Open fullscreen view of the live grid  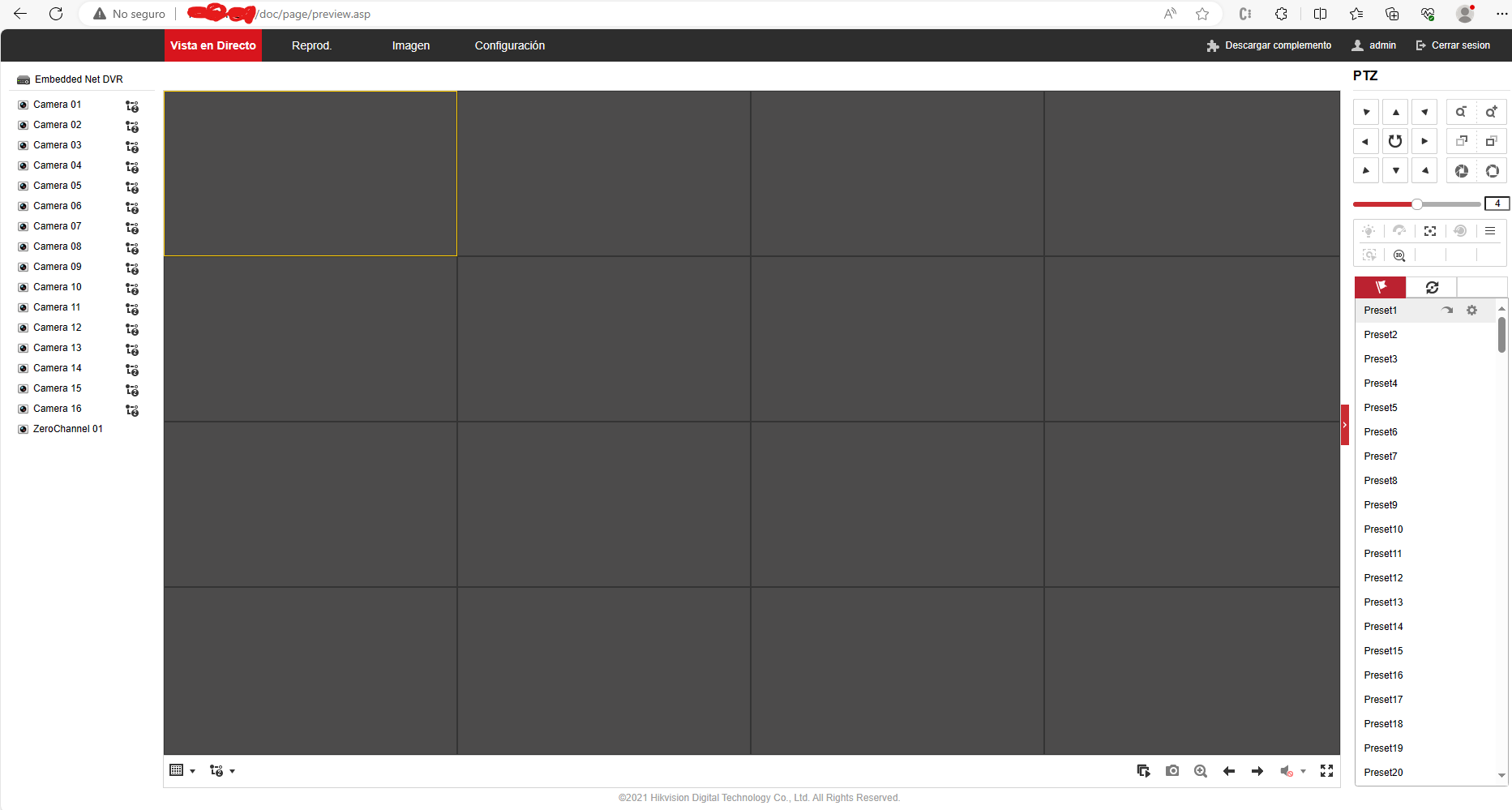click(1326, 771)
